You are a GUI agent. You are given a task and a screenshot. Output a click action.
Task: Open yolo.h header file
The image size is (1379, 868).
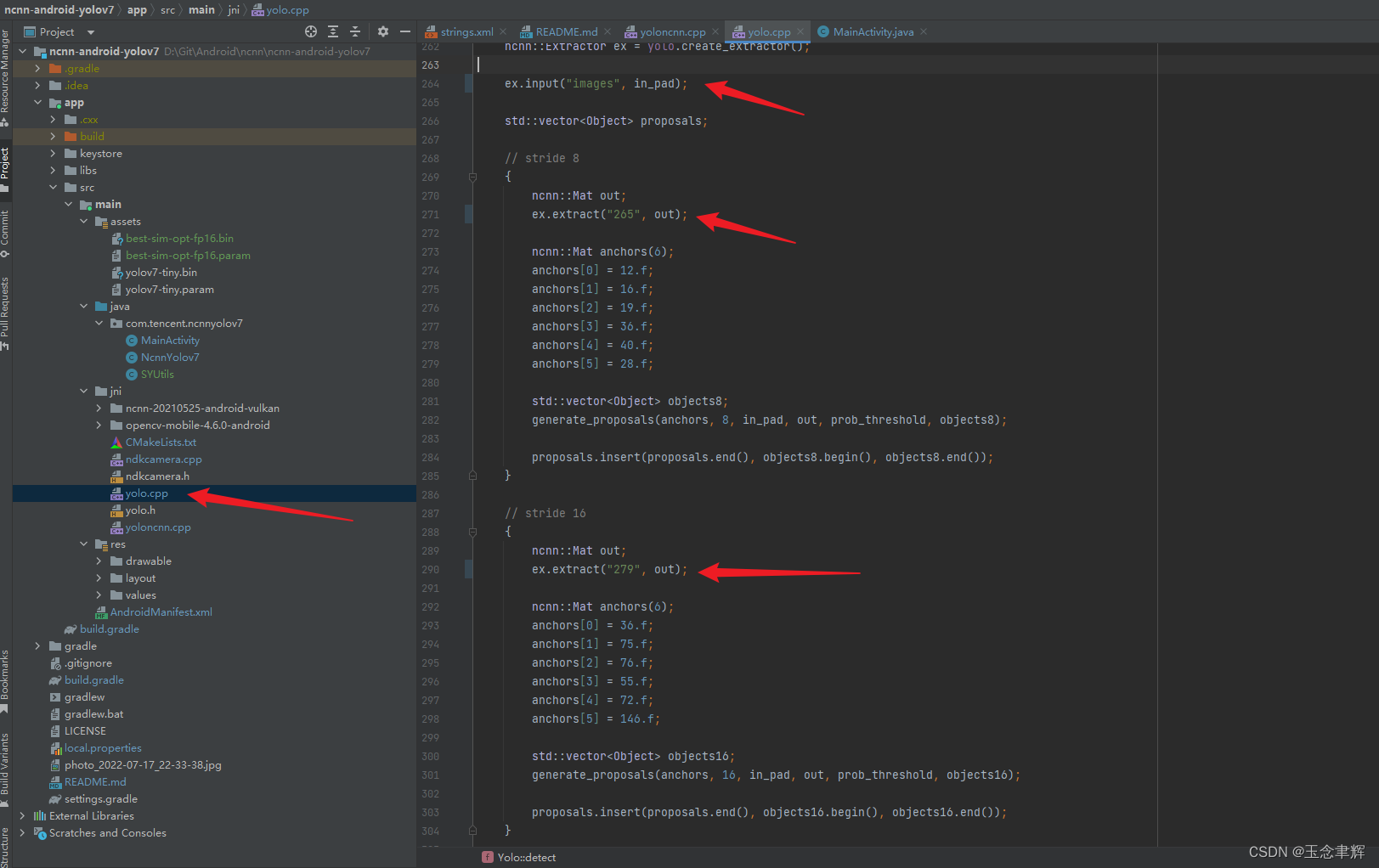coord(140,510)
